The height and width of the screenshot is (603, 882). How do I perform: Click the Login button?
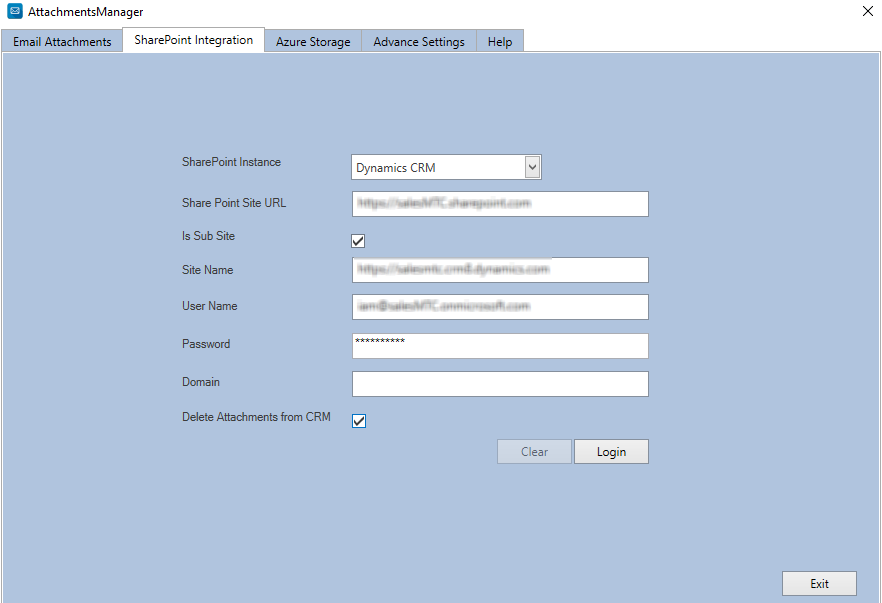pos(611,452)
